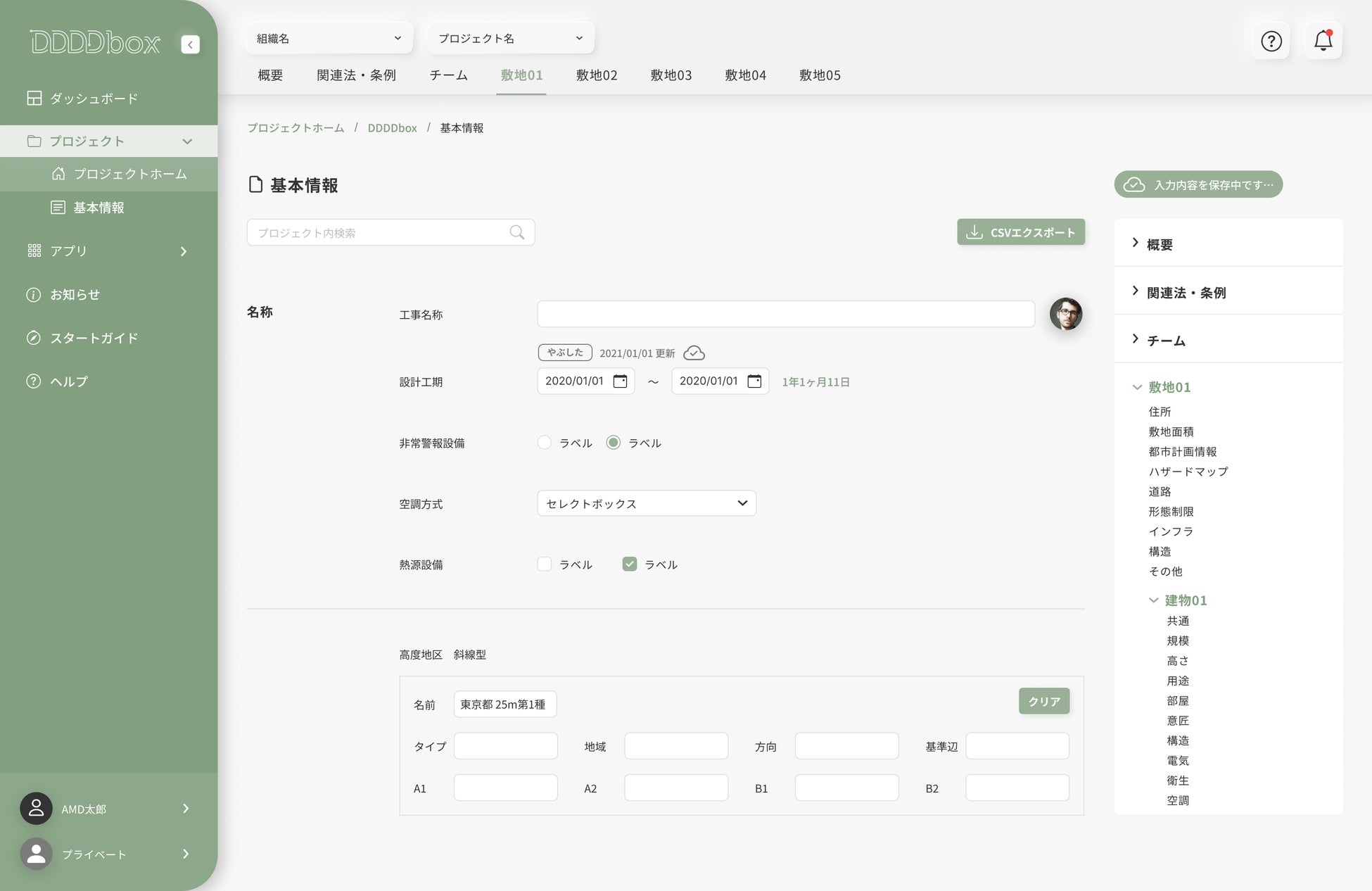
Task: Switch to the 敷地02 tab
Action: click(x=596, y=75)
